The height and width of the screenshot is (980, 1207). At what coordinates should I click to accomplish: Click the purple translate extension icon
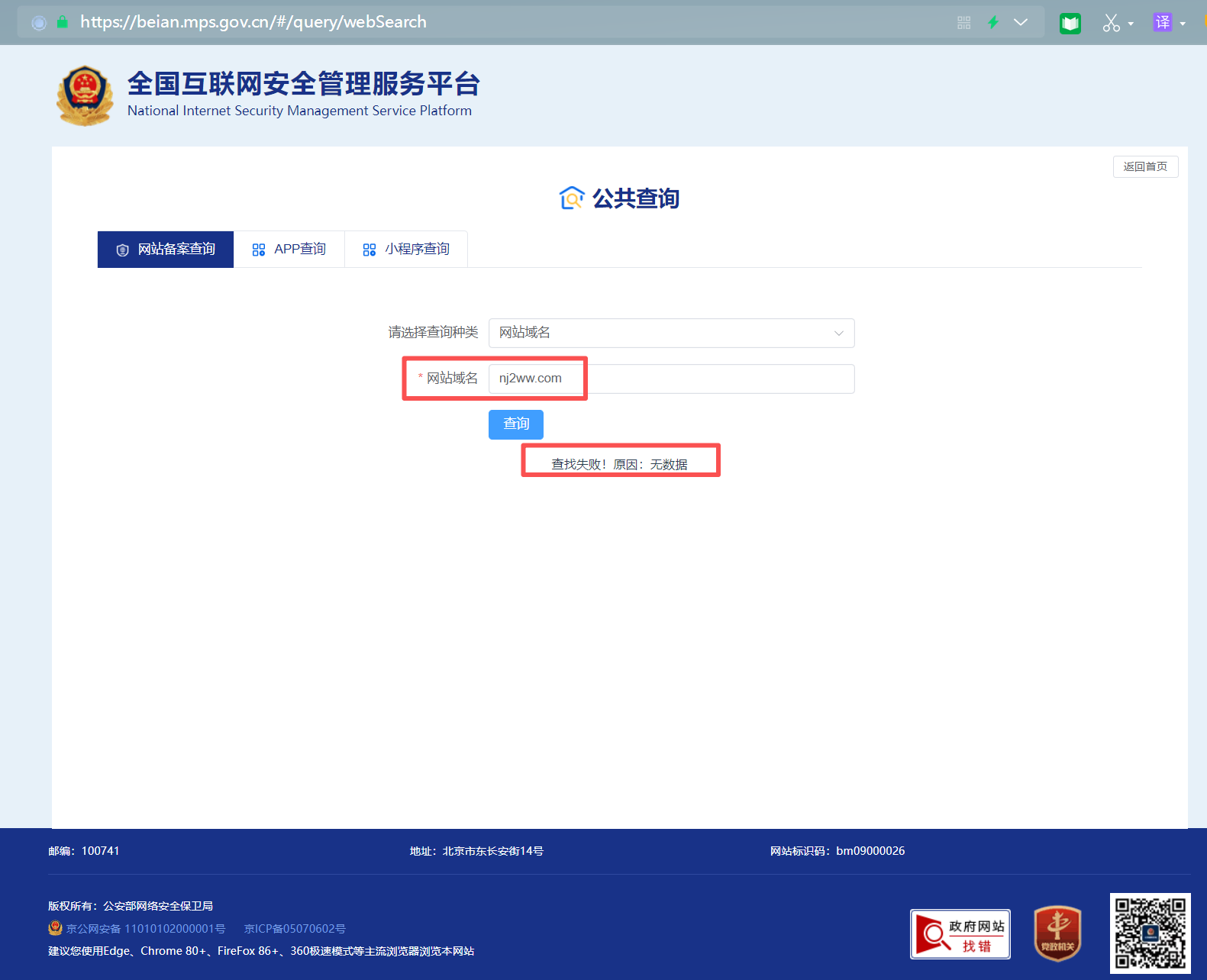click(x=1163, y=22)
